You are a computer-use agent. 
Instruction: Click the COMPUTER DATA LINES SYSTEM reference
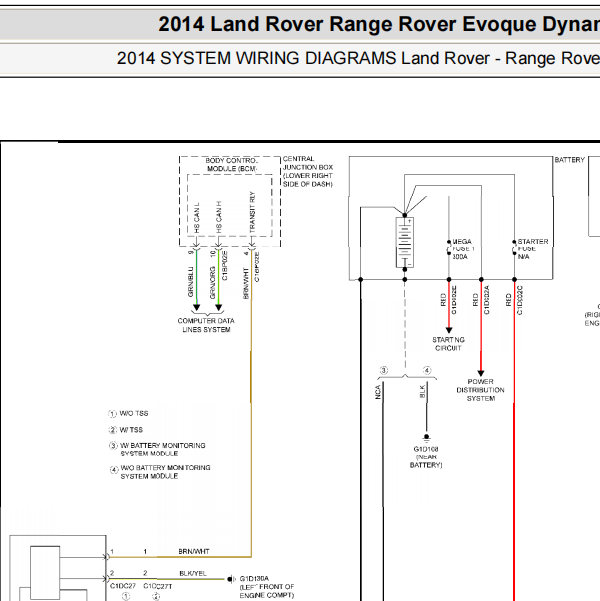206,325
